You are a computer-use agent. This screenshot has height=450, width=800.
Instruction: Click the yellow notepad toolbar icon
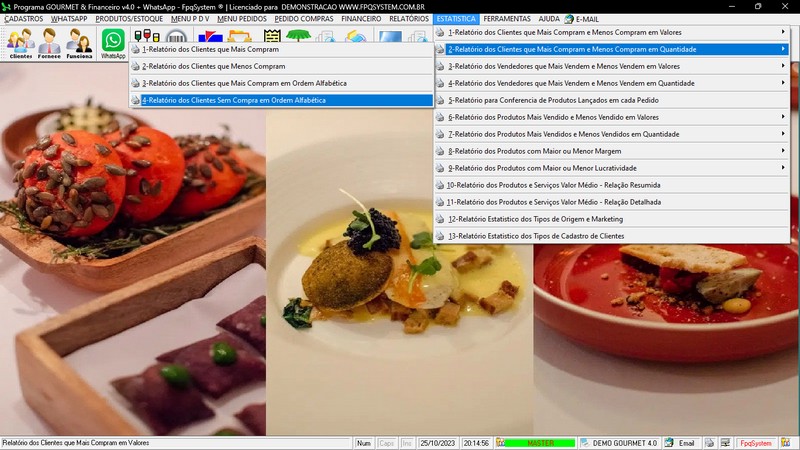pos(272,36)
